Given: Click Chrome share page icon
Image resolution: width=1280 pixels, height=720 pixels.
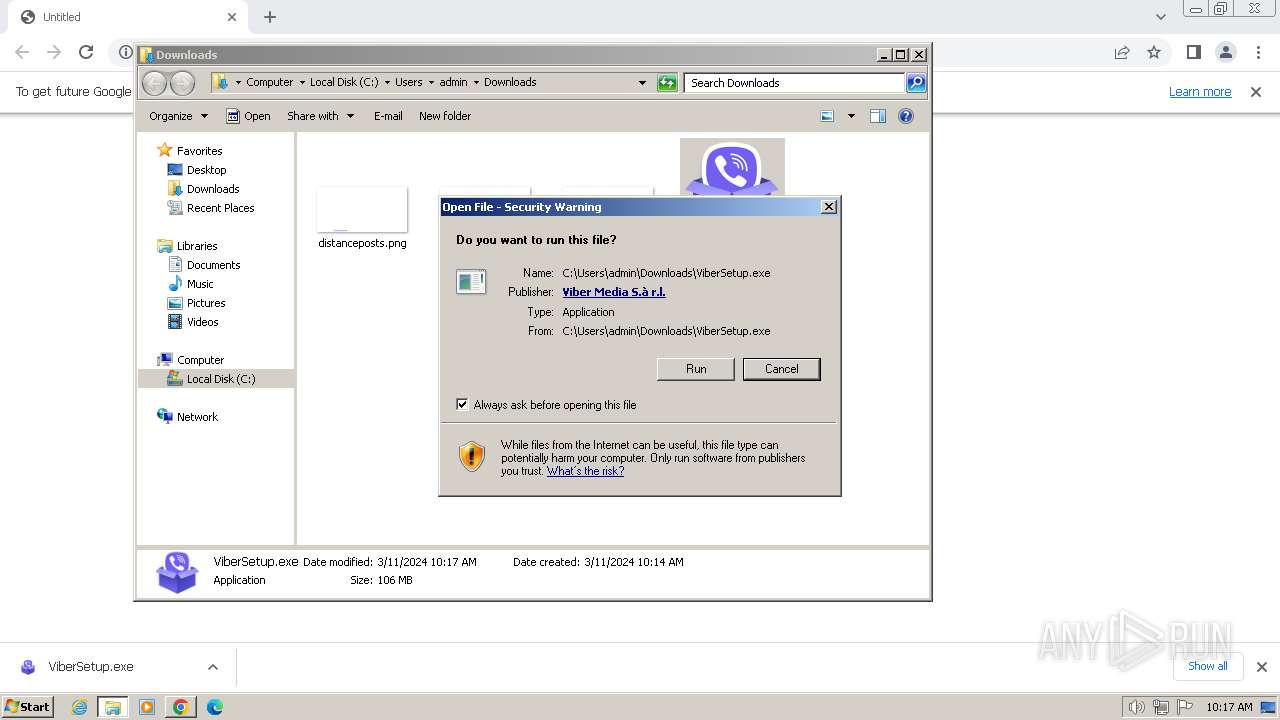Looking at the screenshot, I should click(x=1122, y=52).
